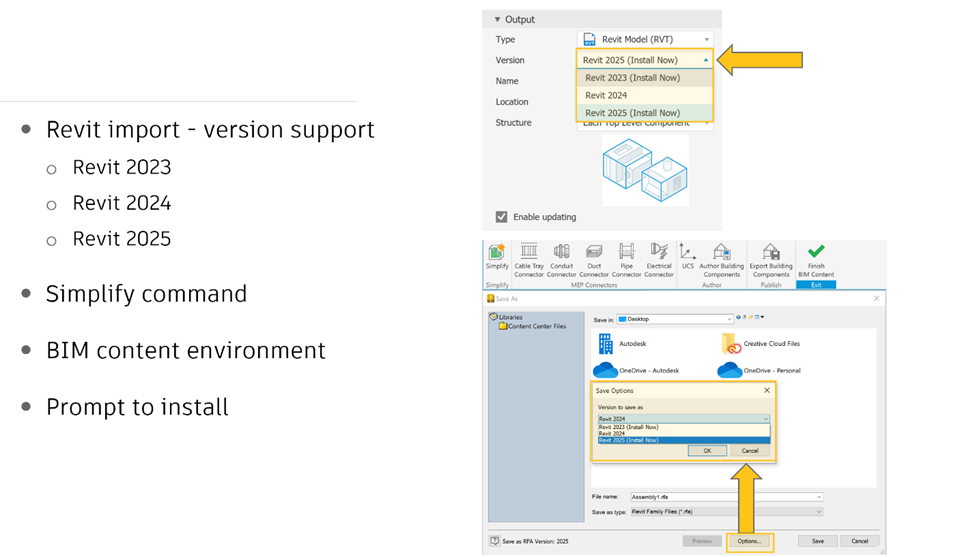The height and width of the screenshot is (557, 975).
Task: Click the Options... button
Action: [749, 541]
